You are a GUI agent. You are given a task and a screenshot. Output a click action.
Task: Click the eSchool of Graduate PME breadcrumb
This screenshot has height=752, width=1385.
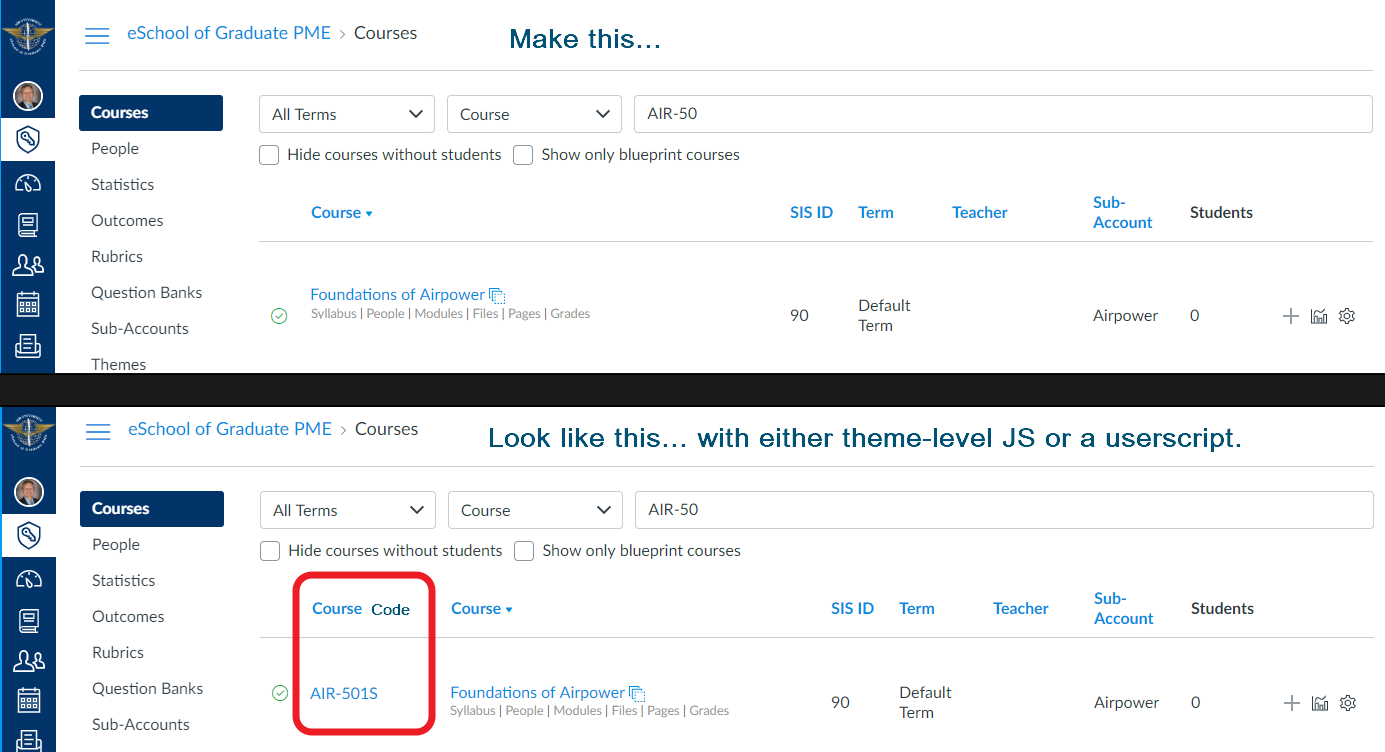click(229, 32)
